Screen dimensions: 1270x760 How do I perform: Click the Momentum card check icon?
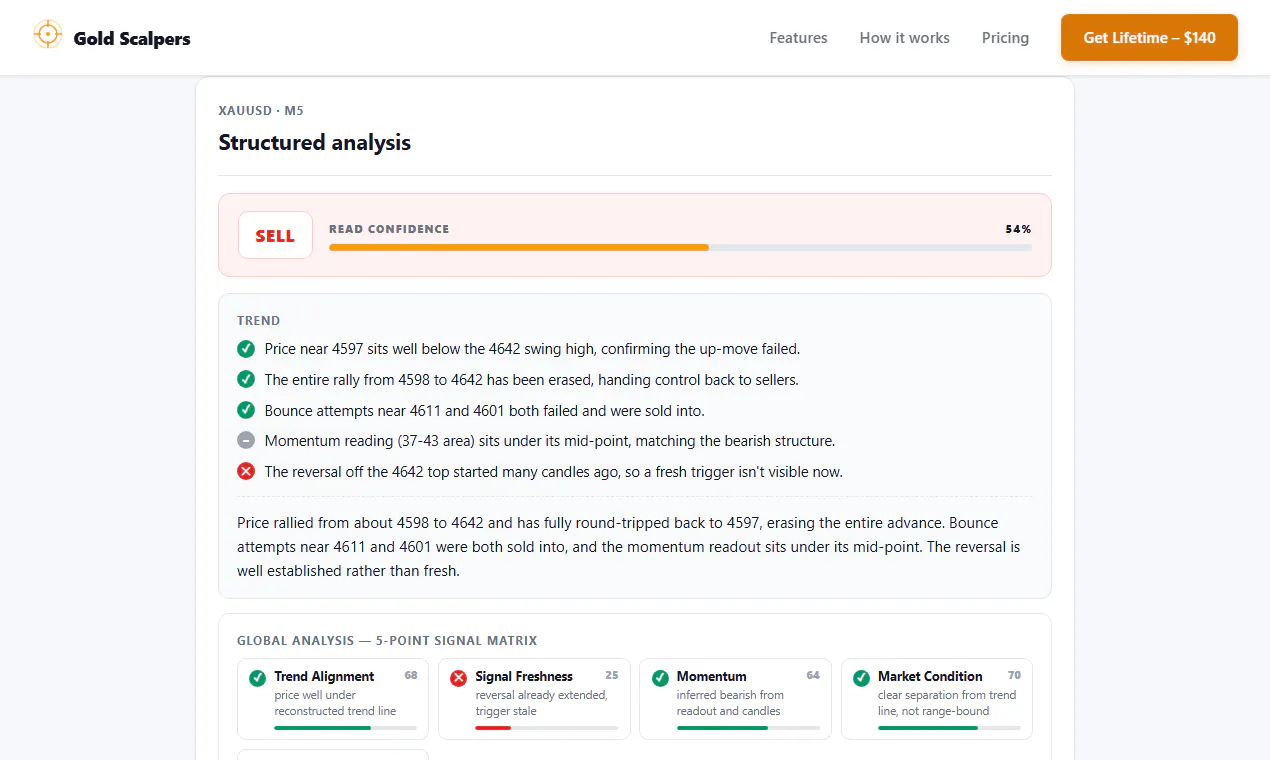coord(660,678)
